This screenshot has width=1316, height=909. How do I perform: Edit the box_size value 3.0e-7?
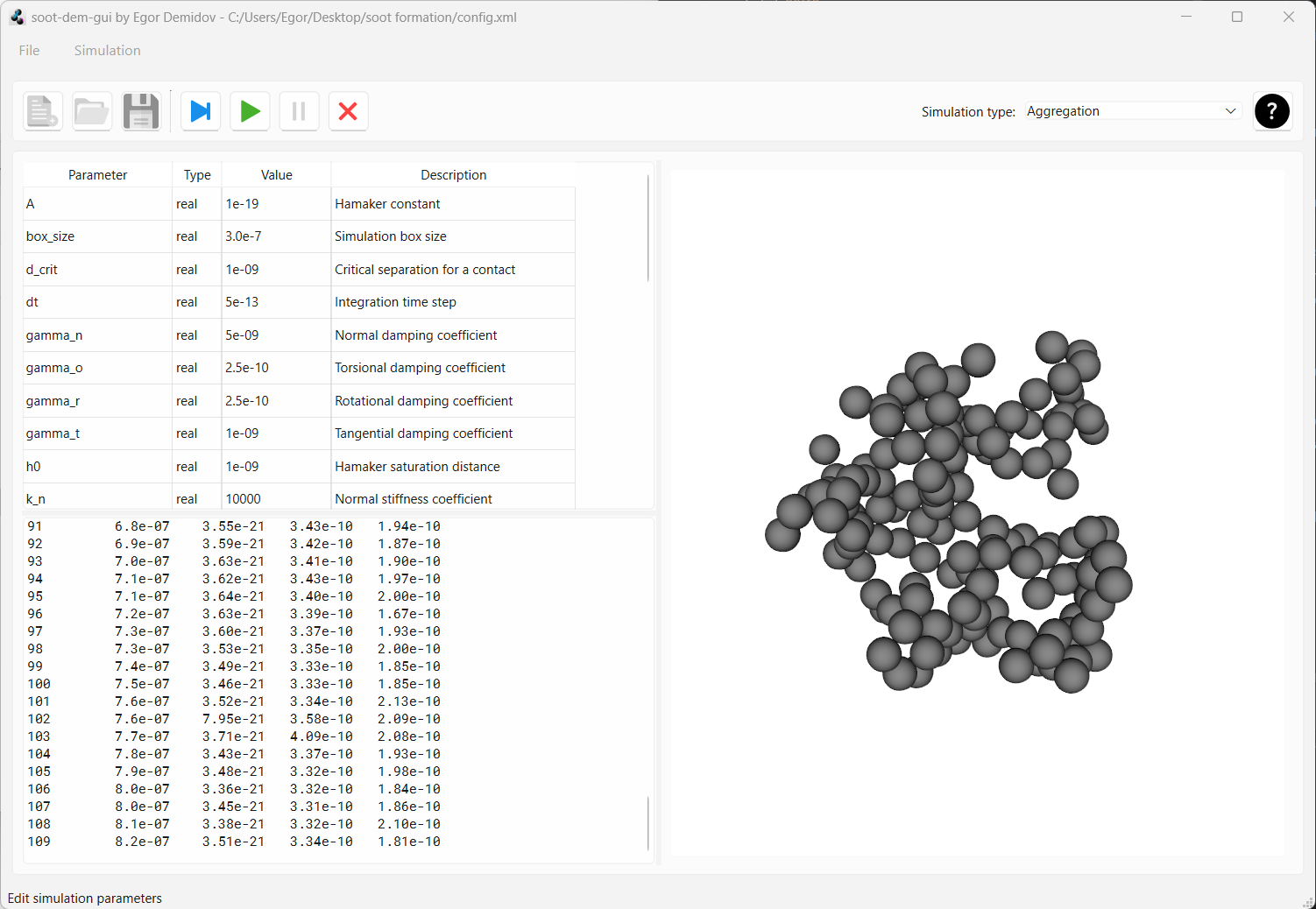pyautogui.click(x=276, y=236)
